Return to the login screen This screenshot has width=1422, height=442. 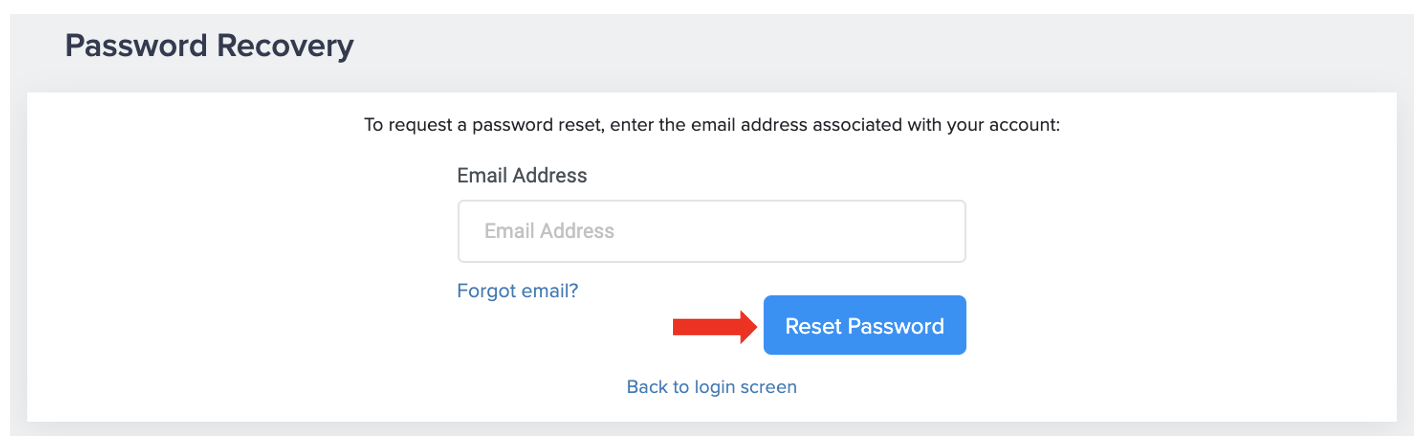click(711, 387)
